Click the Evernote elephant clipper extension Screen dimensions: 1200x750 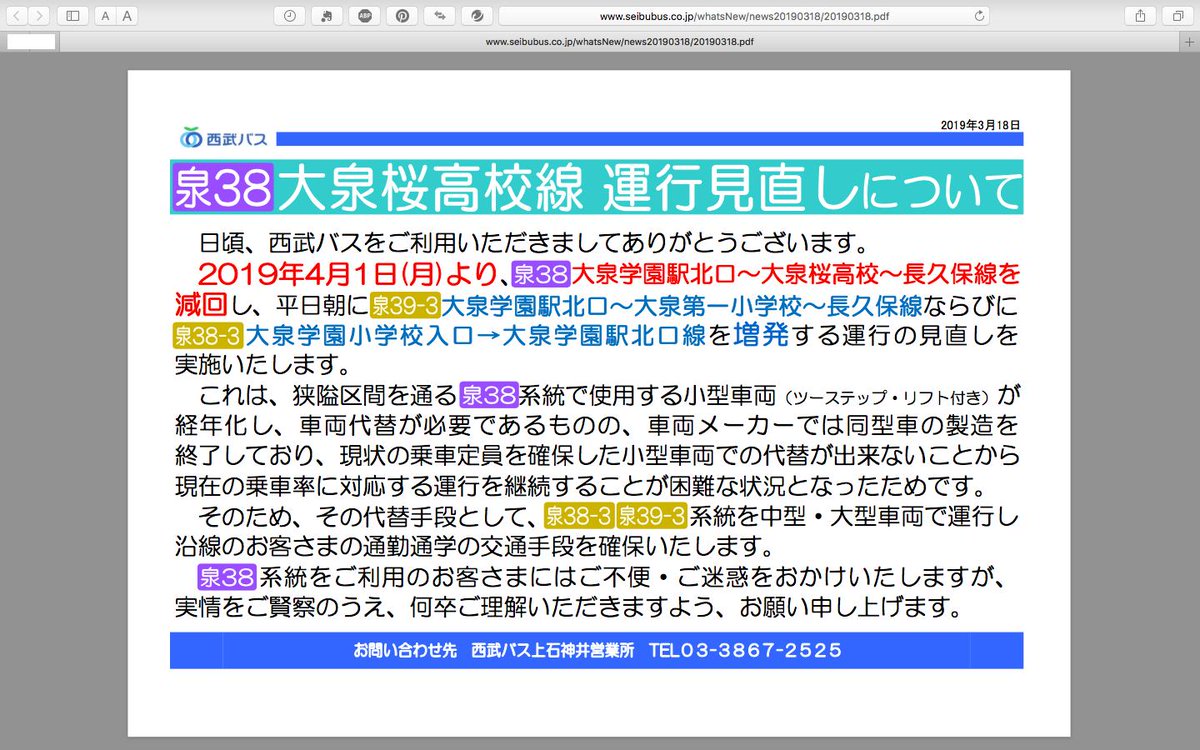(x=327, y=16)
